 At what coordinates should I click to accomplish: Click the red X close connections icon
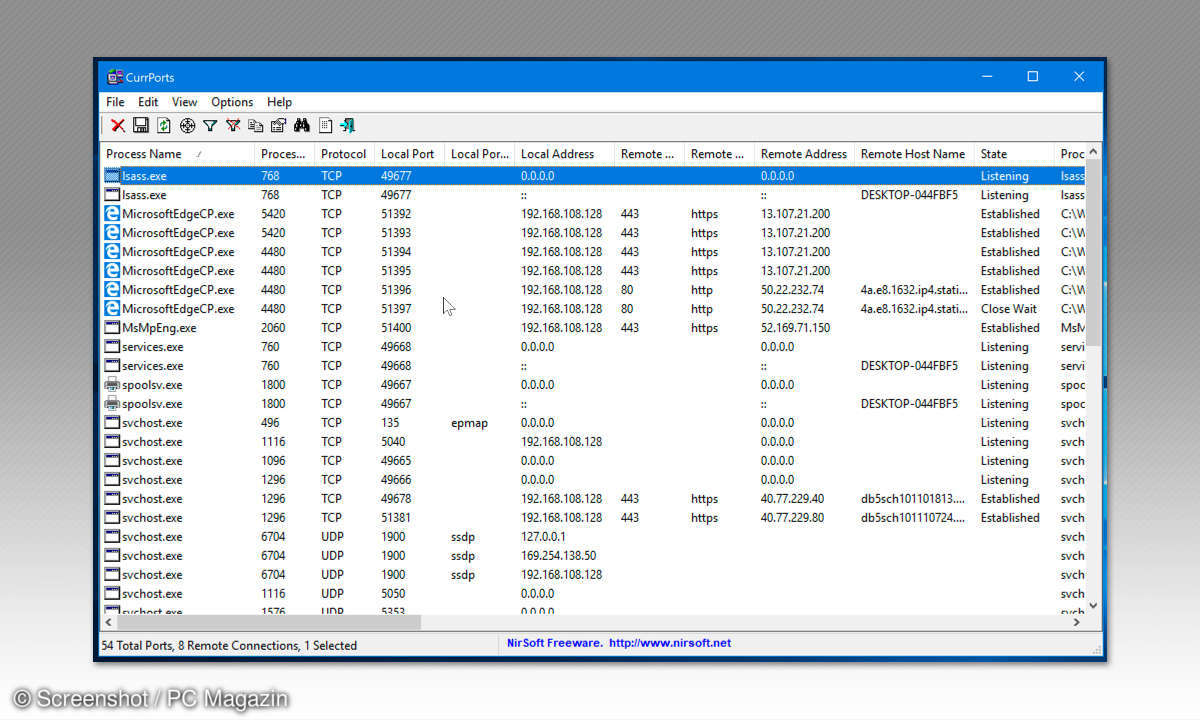coord(118,125)
